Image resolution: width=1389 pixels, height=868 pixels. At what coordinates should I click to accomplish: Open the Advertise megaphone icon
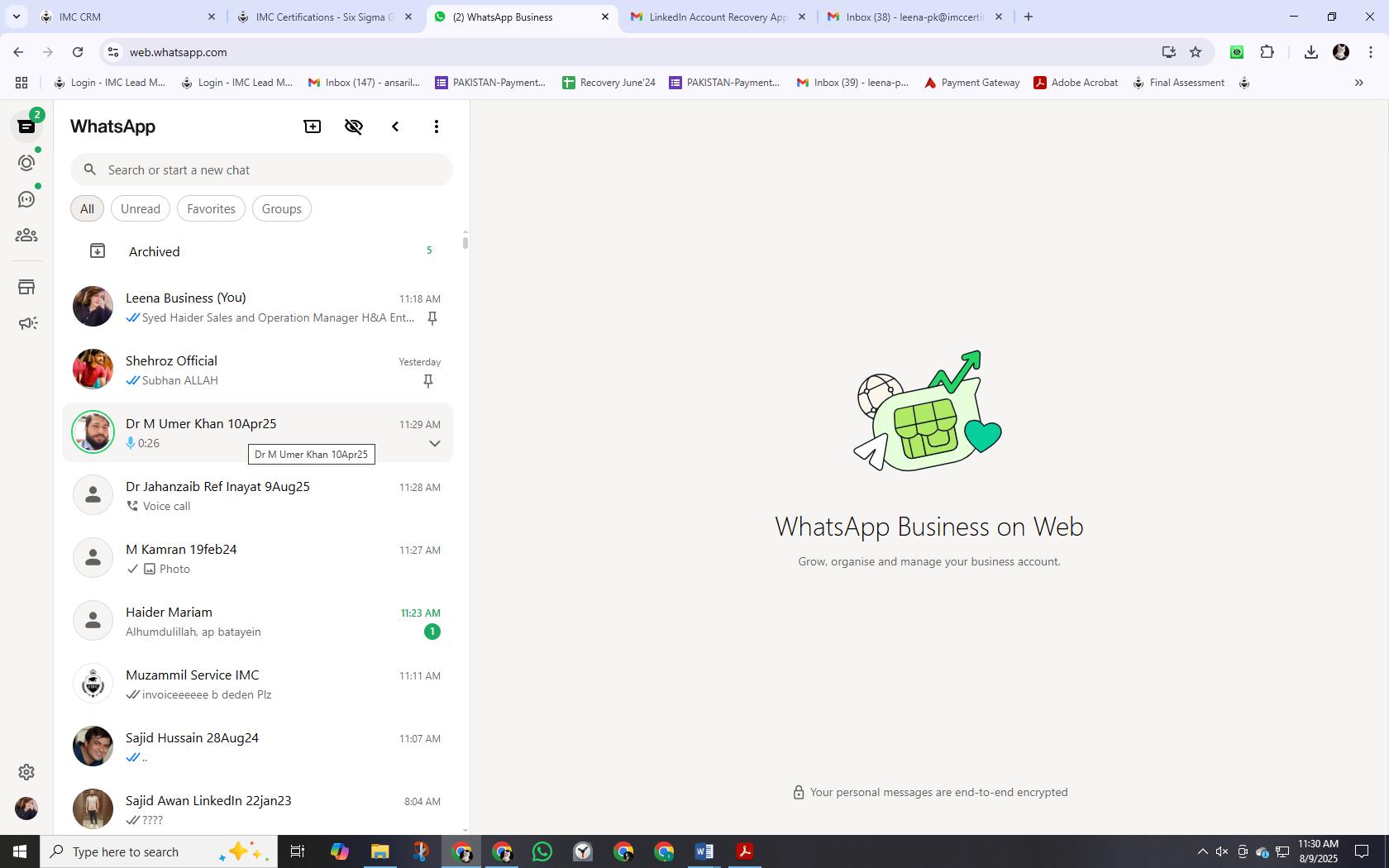click(26, 323)
